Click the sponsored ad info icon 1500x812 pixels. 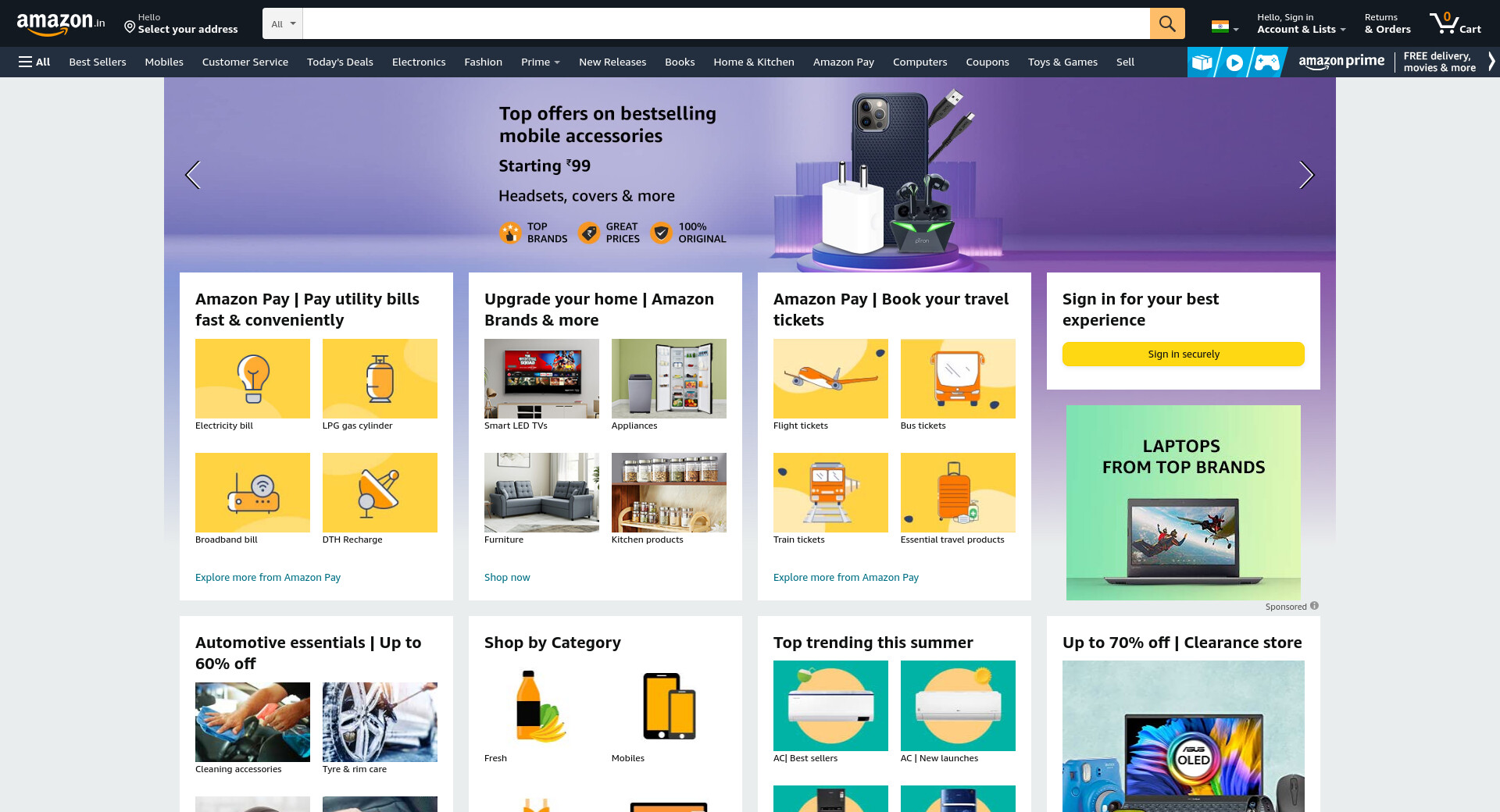[1314, 606]
